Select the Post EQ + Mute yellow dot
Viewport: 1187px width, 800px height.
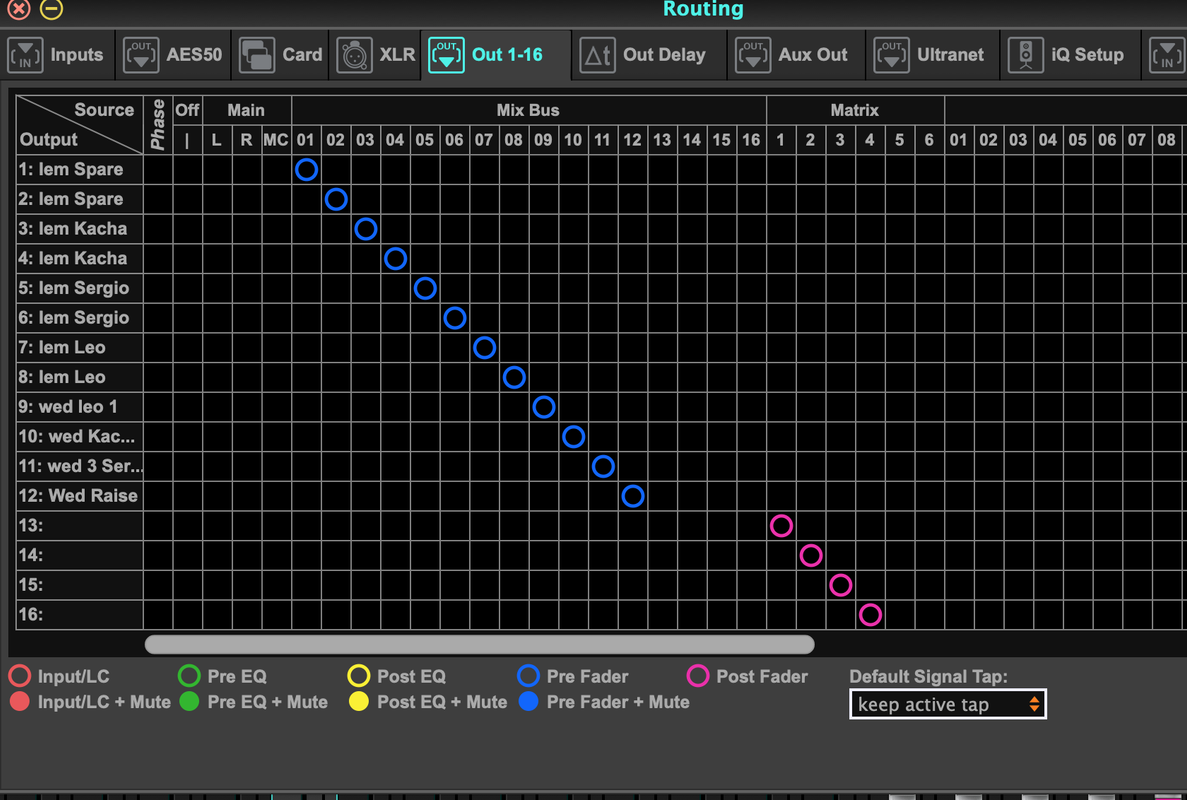coord(359,702)
